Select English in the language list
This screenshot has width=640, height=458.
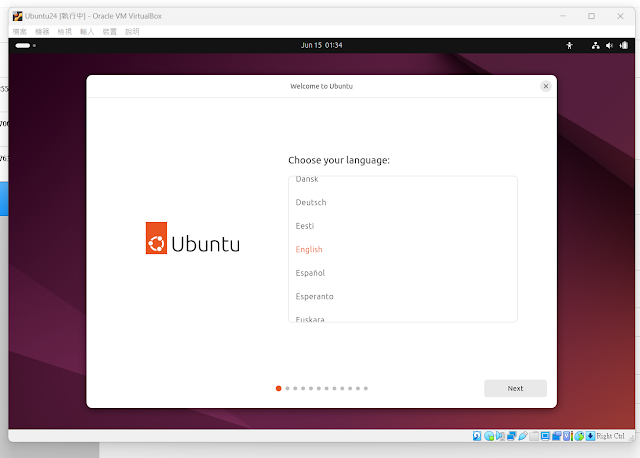pos(403,249)
